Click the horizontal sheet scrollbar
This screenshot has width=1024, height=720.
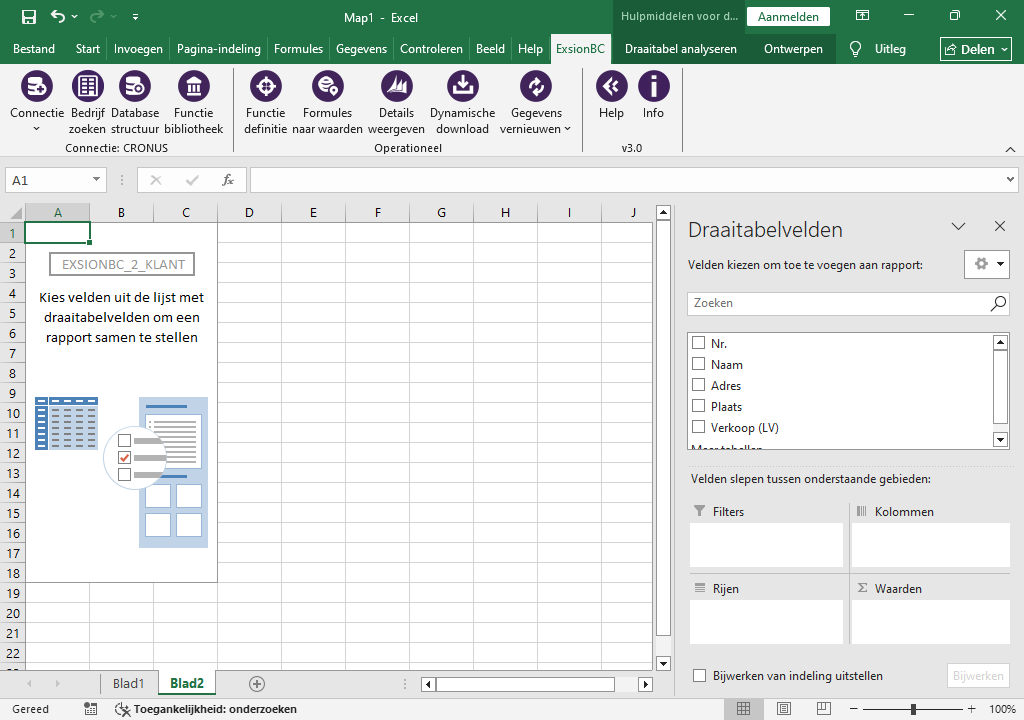tap(525, 684)
